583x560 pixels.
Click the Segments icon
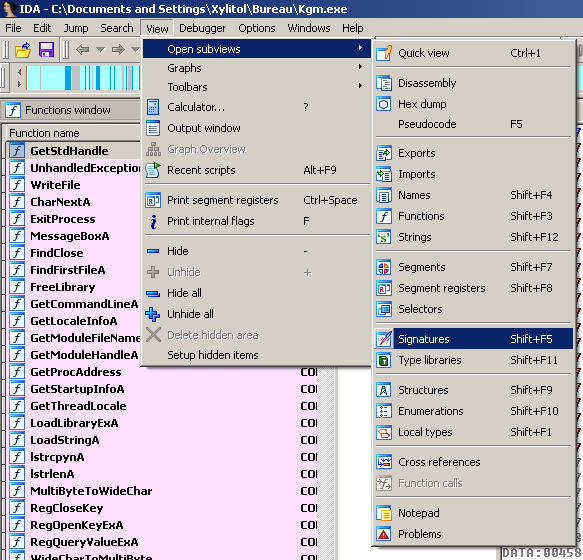point(384,267)
